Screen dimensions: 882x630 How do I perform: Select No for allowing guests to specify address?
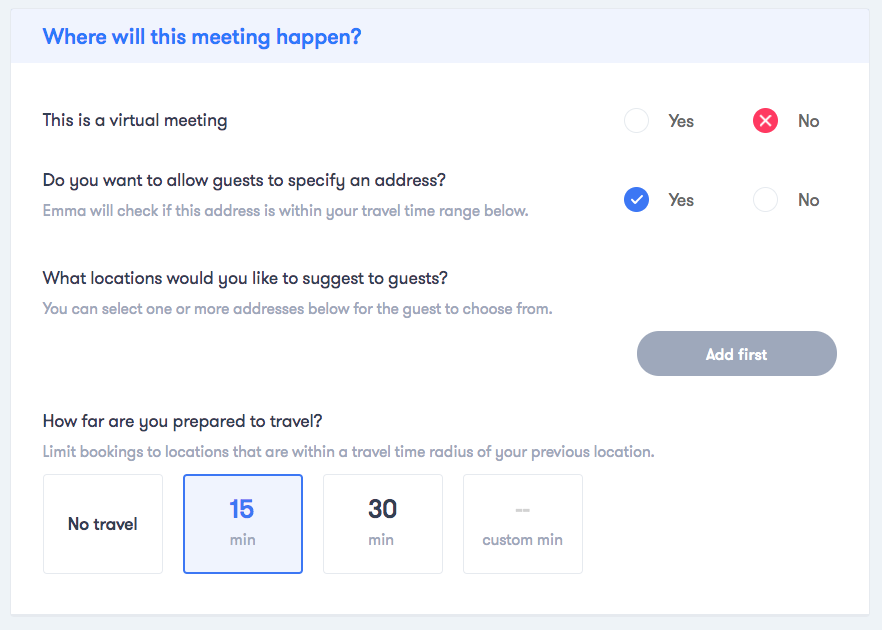click(765, 200)
